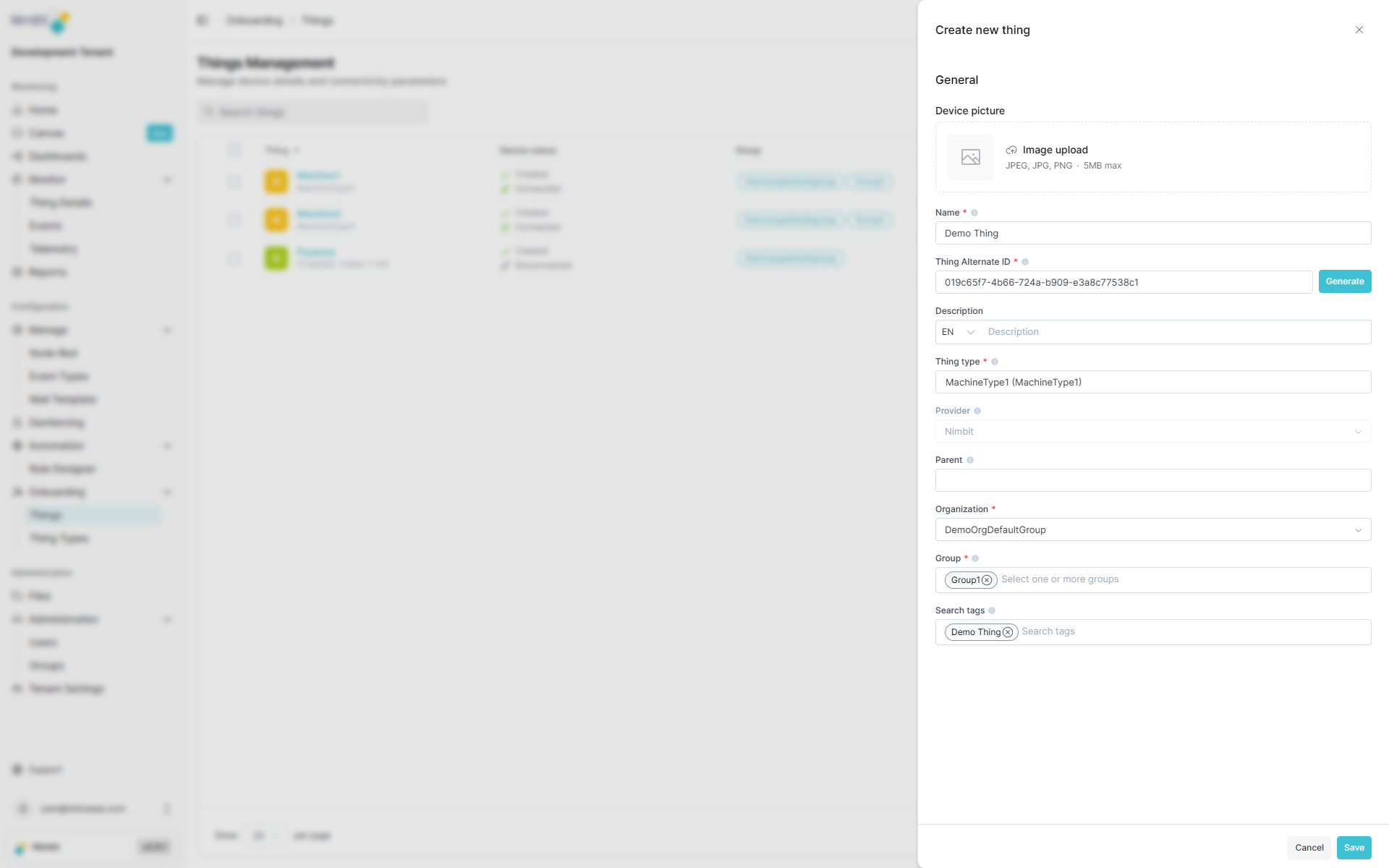
Task: Click the info icon next to Thing Alternate ID
Action: [1025, 262]
